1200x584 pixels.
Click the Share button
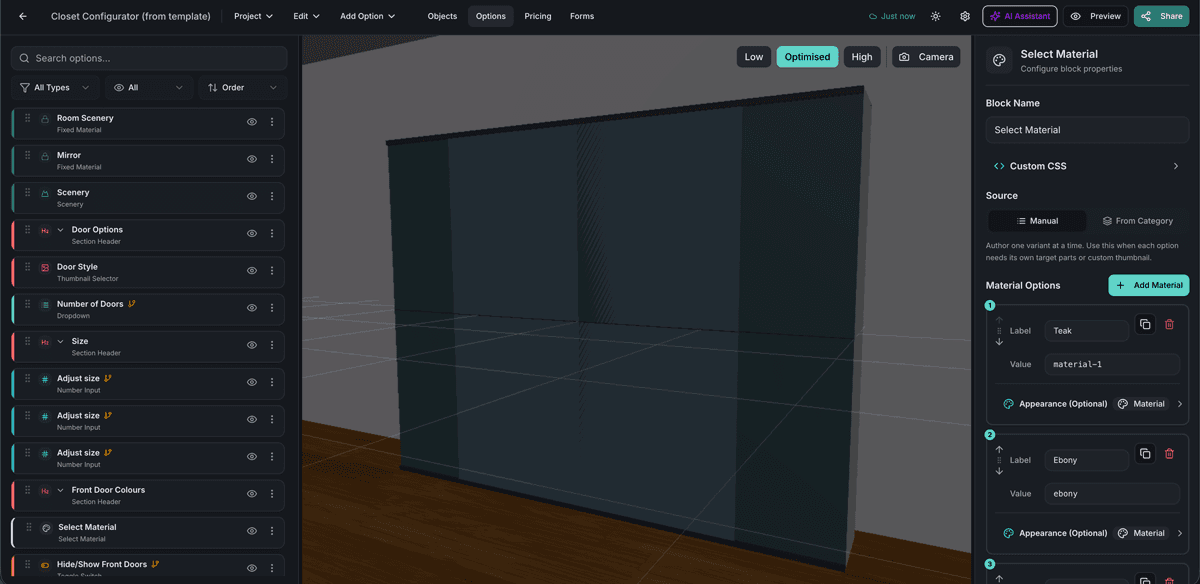(x=1161, y=16)
